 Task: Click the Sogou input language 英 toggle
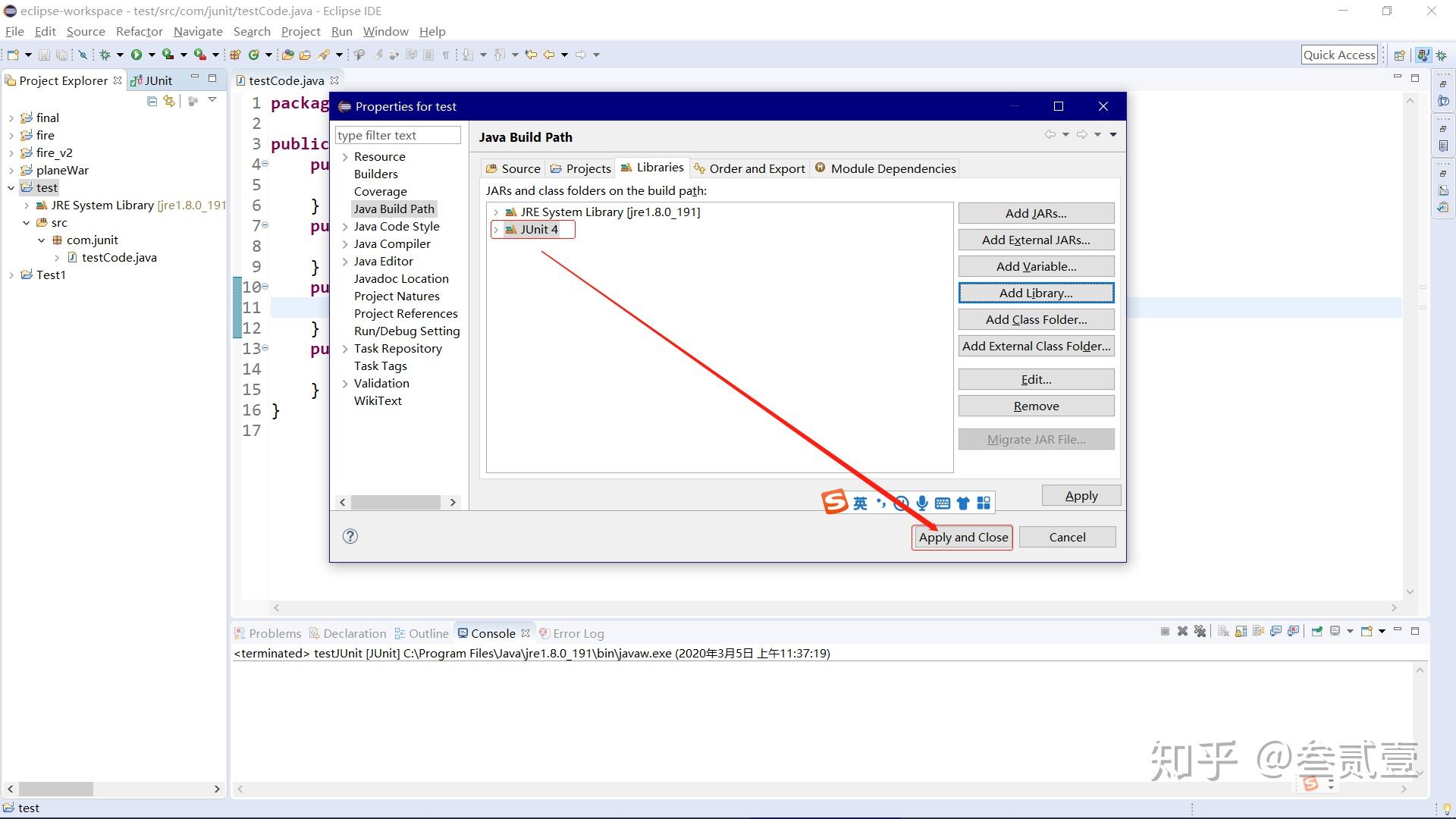[859, 503]
